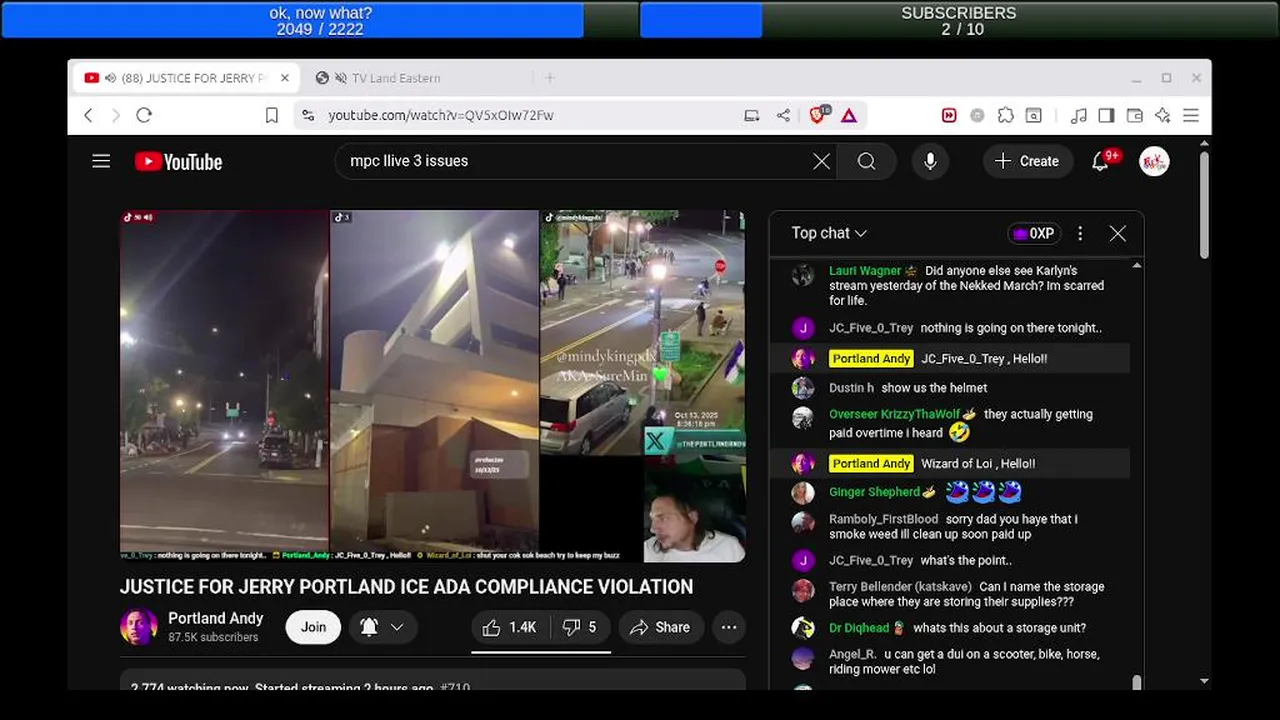Click the live video player
The image size is (1280, 720).
click(x=432, y=386)
